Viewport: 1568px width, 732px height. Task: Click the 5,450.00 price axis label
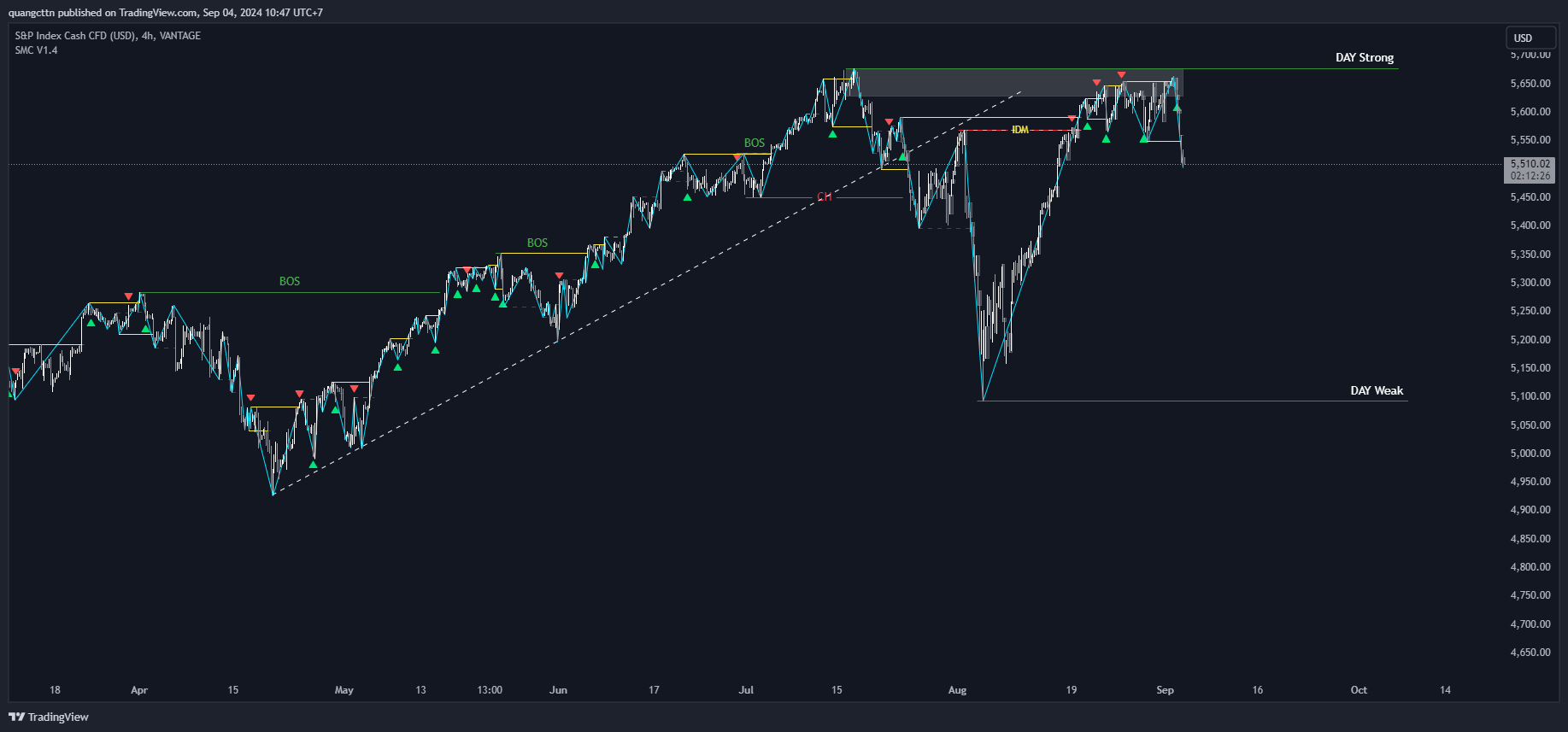click(1530, 197)
